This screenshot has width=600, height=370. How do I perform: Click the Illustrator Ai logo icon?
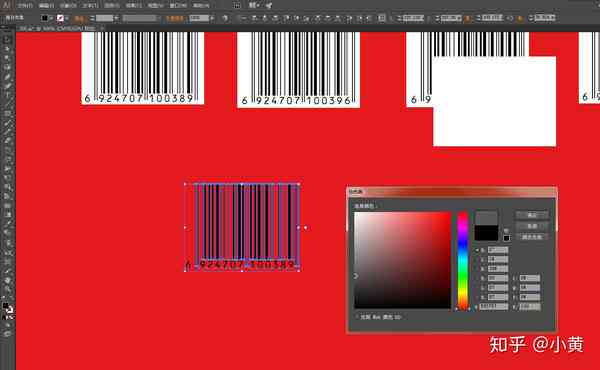click(x=7, y=5)
